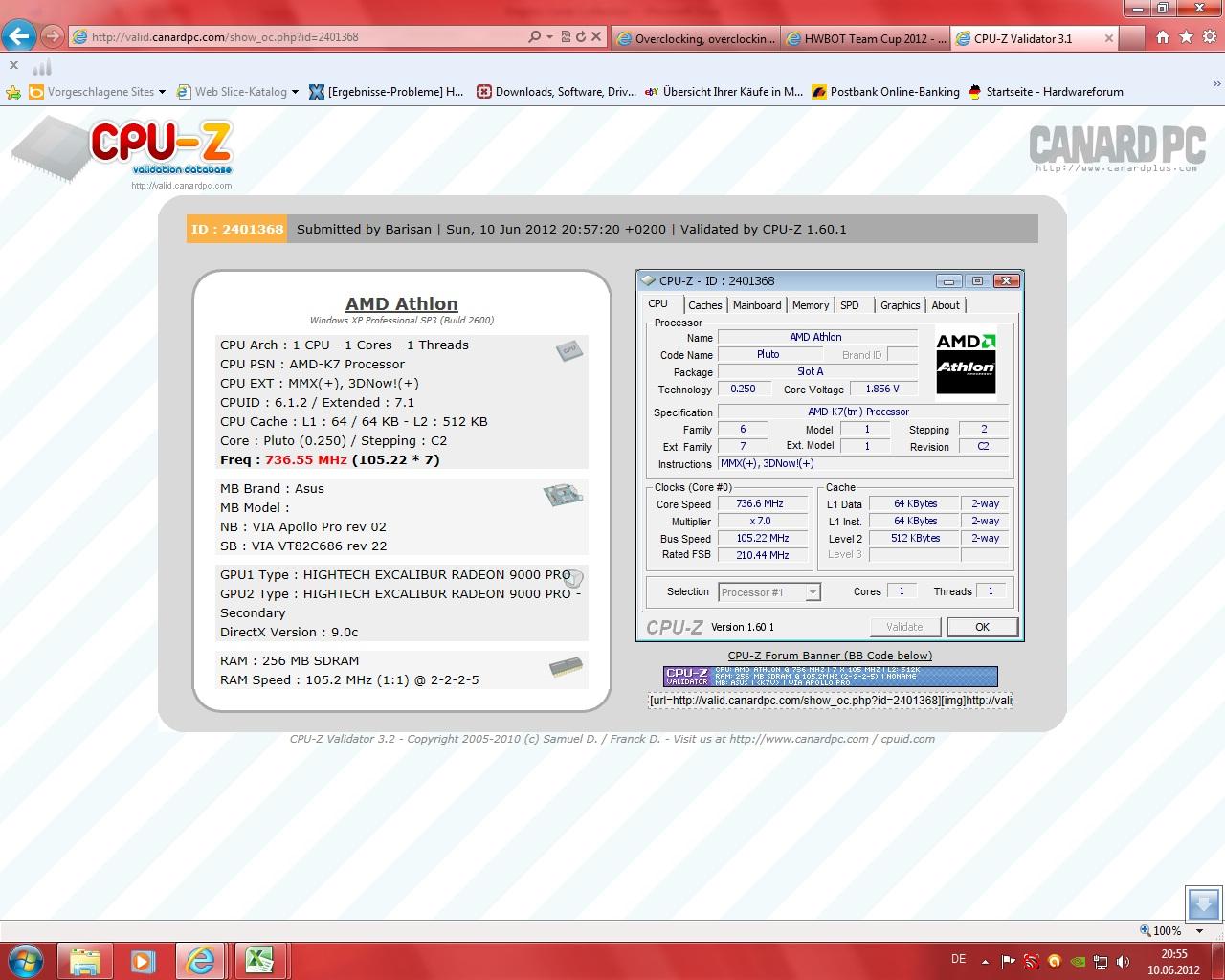Switch to Internet Explorer taskbar icon

[201, 960]
